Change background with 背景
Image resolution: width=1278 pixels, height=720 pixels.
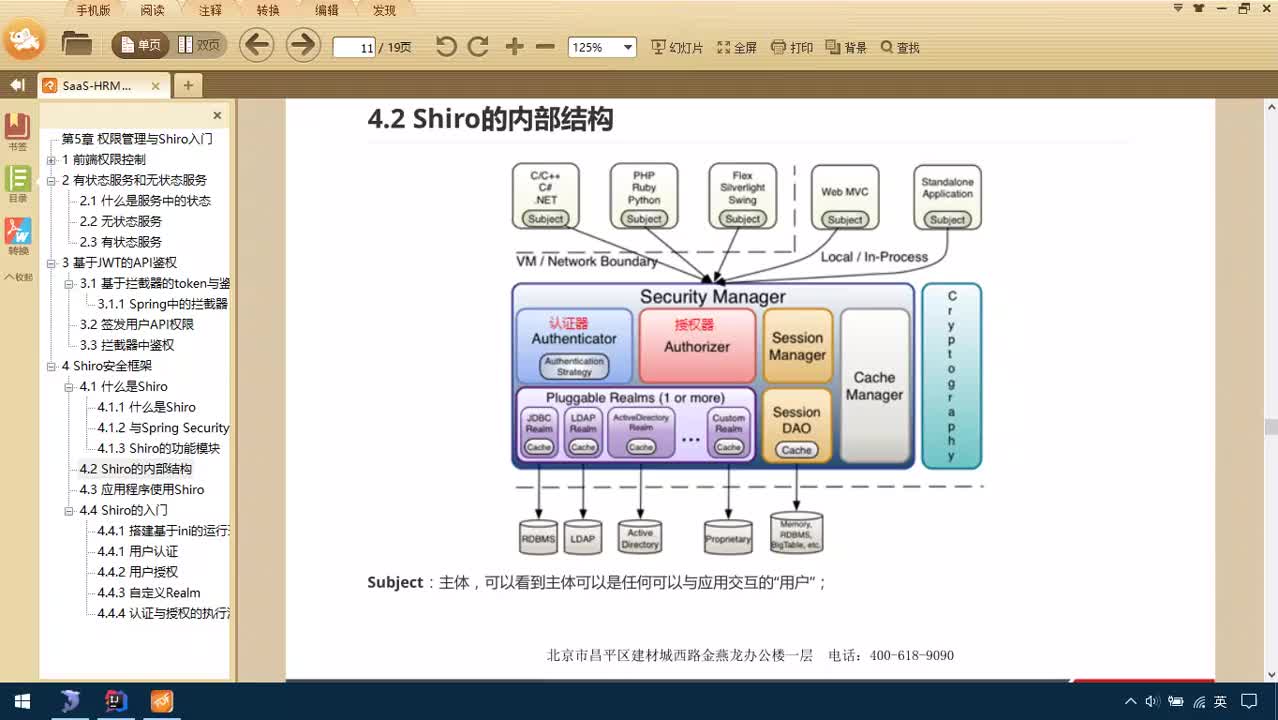click(x=846, y=47)
